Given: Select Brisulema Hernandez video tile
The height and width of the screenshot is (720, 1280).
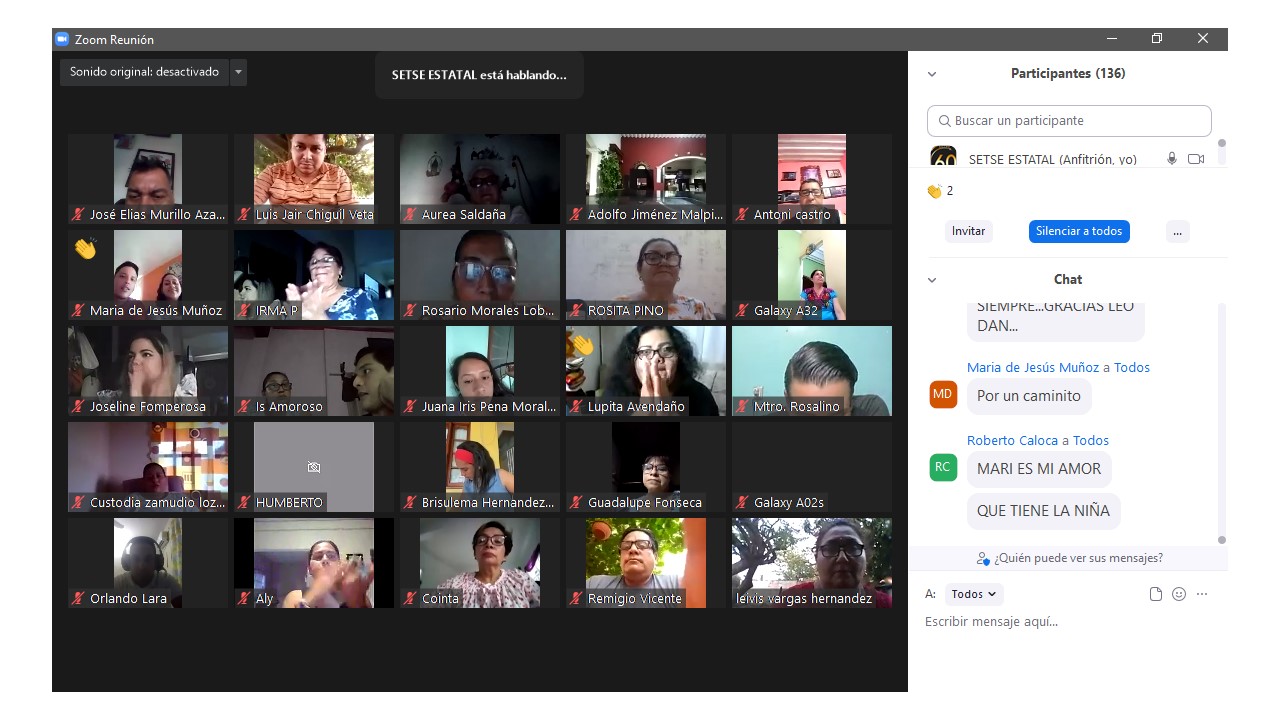Looking at the screenshot, I should tap(480, 467).
